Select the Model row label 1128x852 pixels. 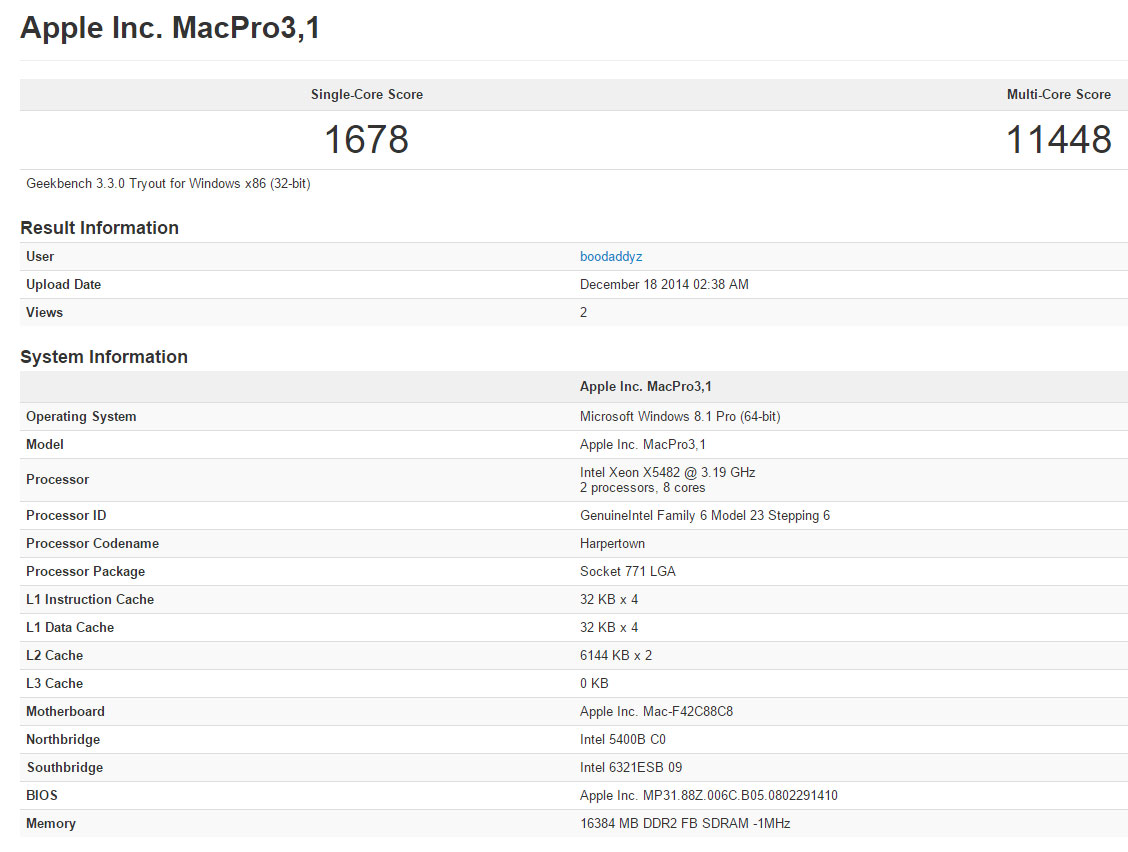(x=45, y=444)
